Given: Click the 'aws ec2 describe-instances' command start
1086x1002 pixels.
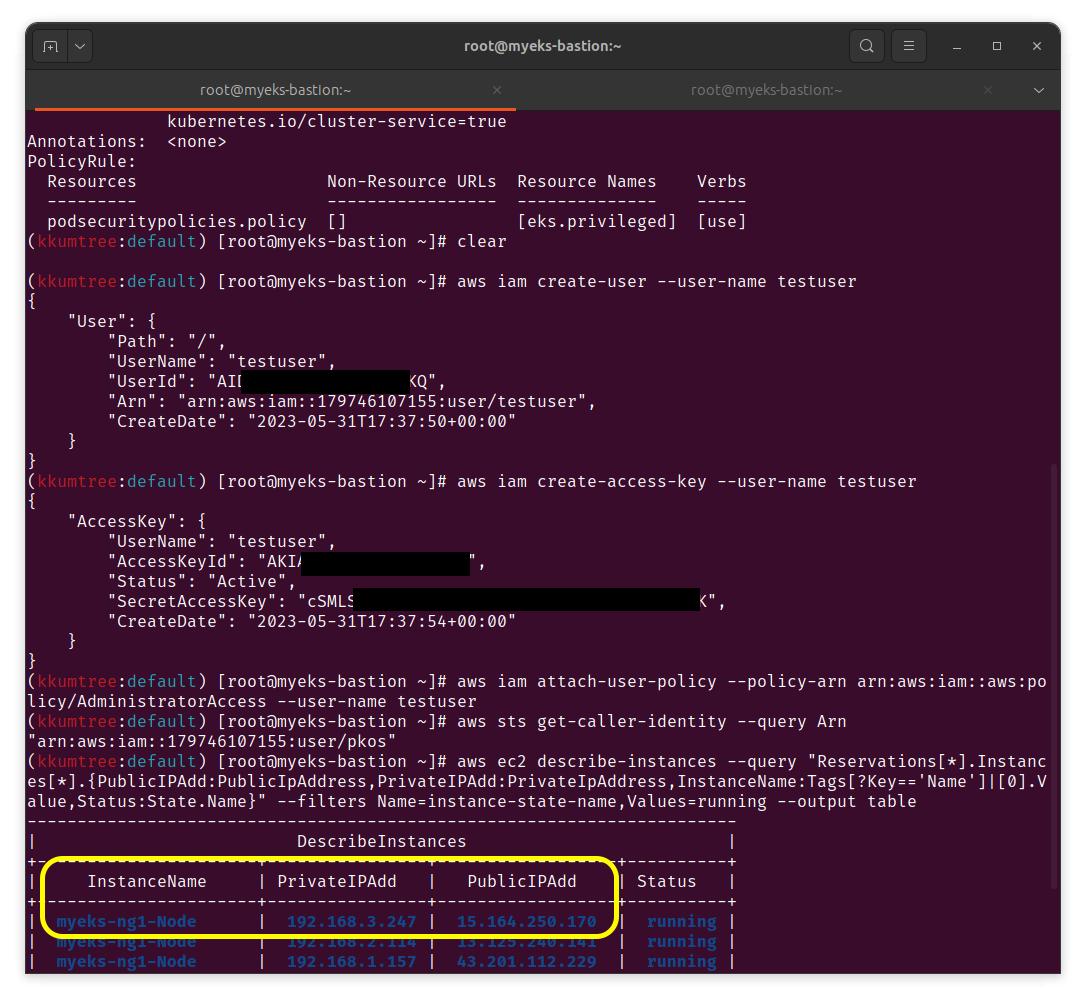Looking at the screenshot, I should [x=586, y=762].
